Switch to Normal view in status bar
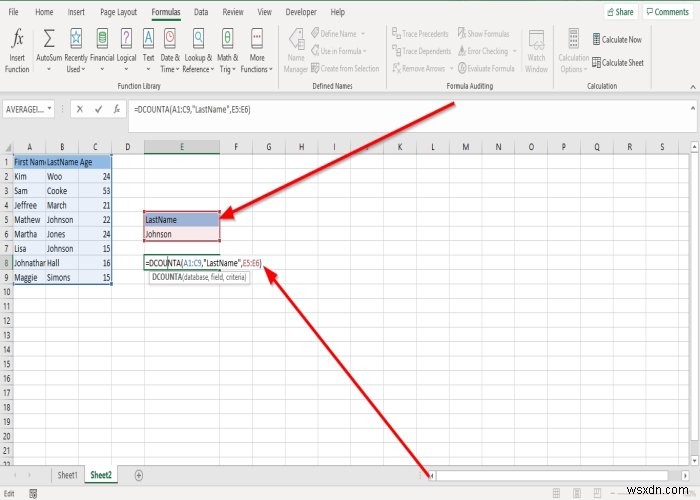Screen dimensions: 700x500 [556, 493]
